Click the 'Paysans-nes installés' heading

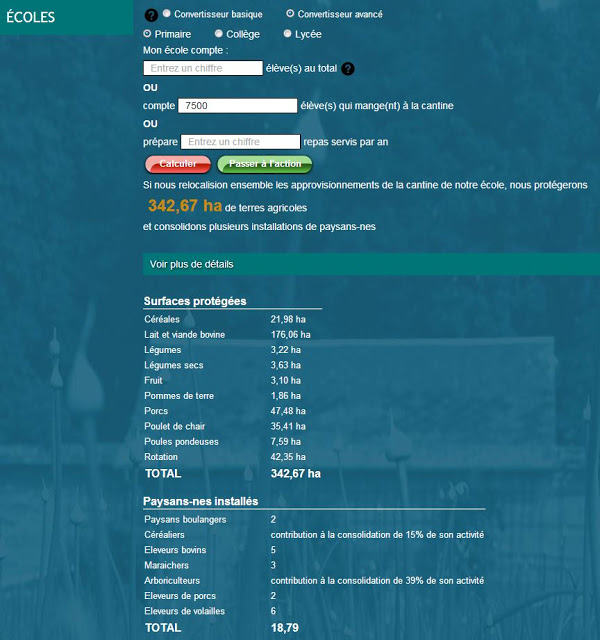coord(201,501)
